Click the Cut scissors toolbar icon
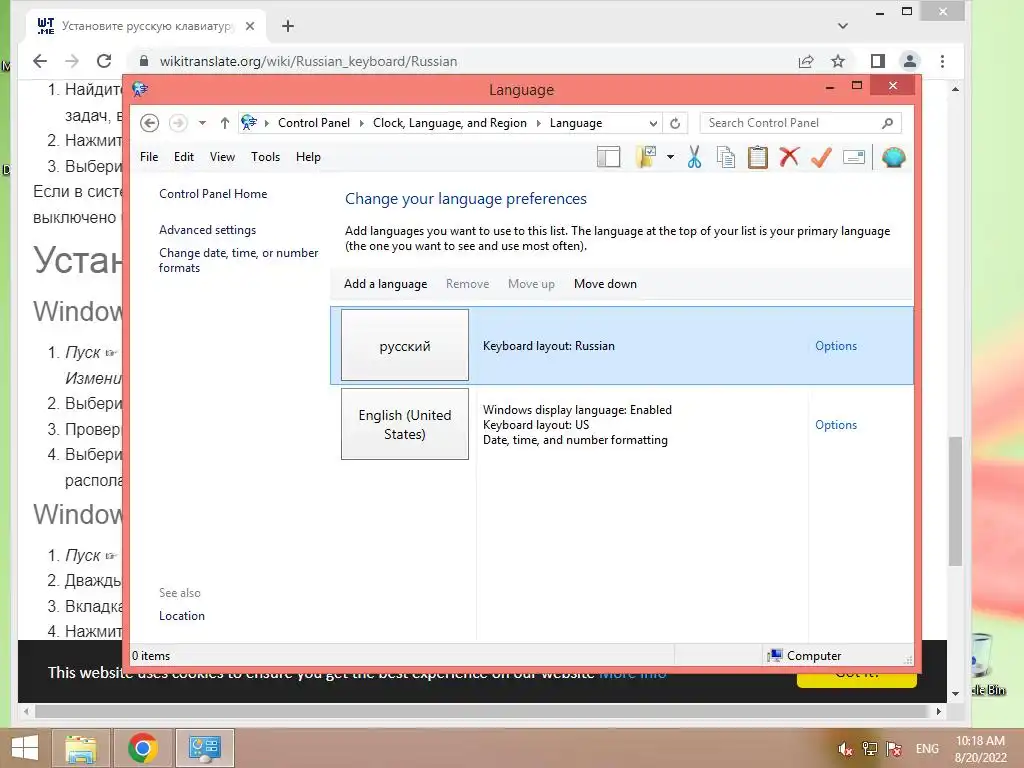This screenshot has height=768, width=1024. [x=694, y=157]
